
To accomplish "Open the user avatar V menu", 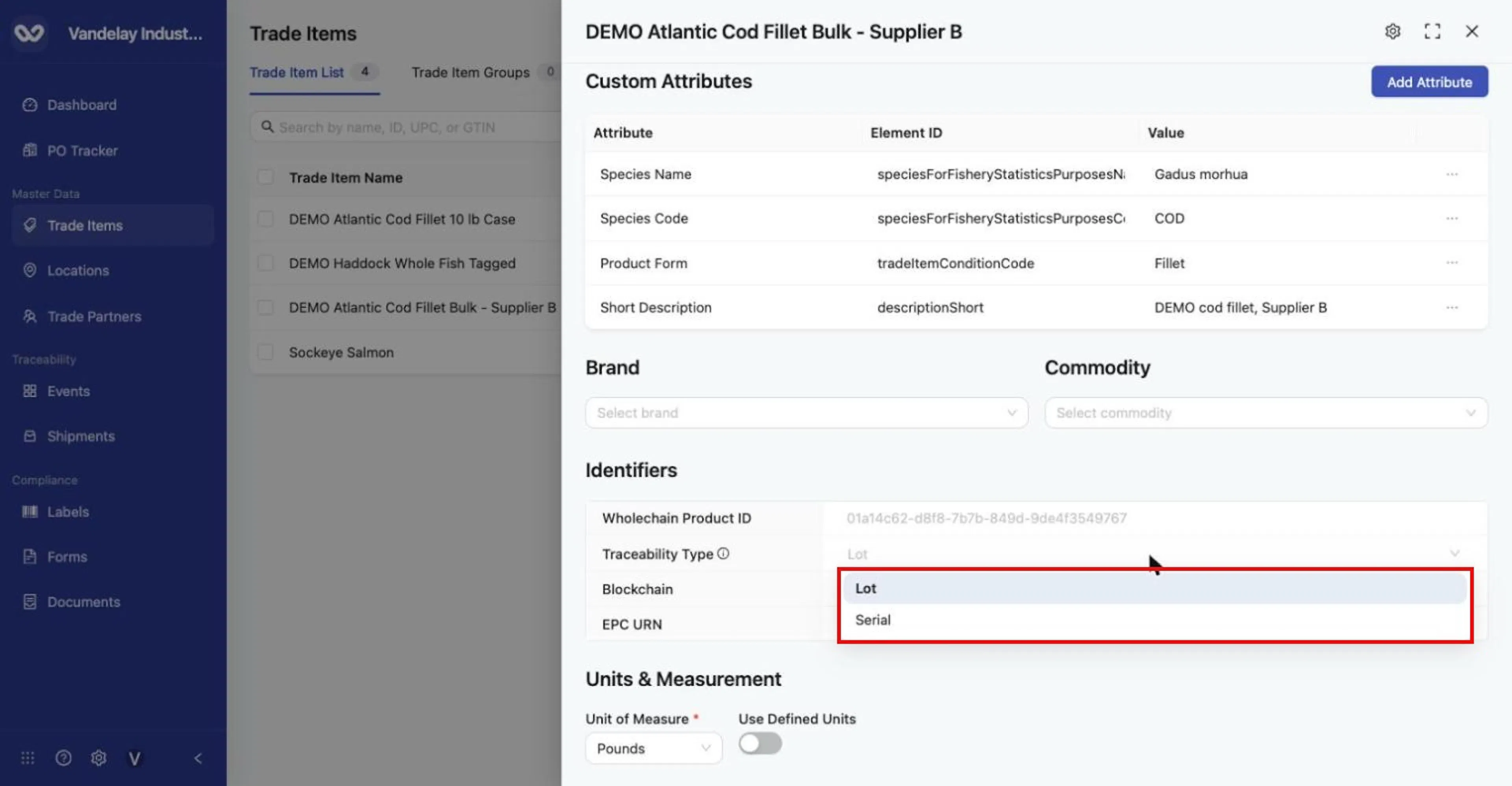I will (134, 758).
